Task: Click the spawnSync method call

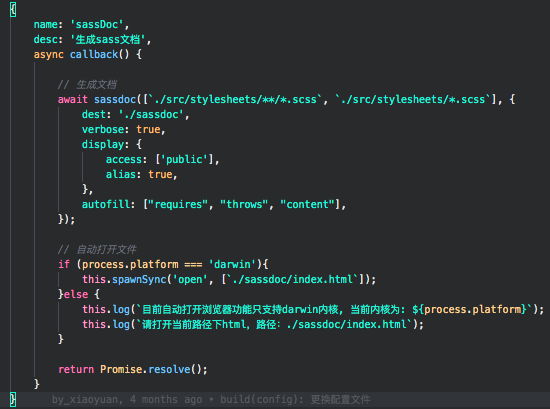Action: (x=139, y=280)
